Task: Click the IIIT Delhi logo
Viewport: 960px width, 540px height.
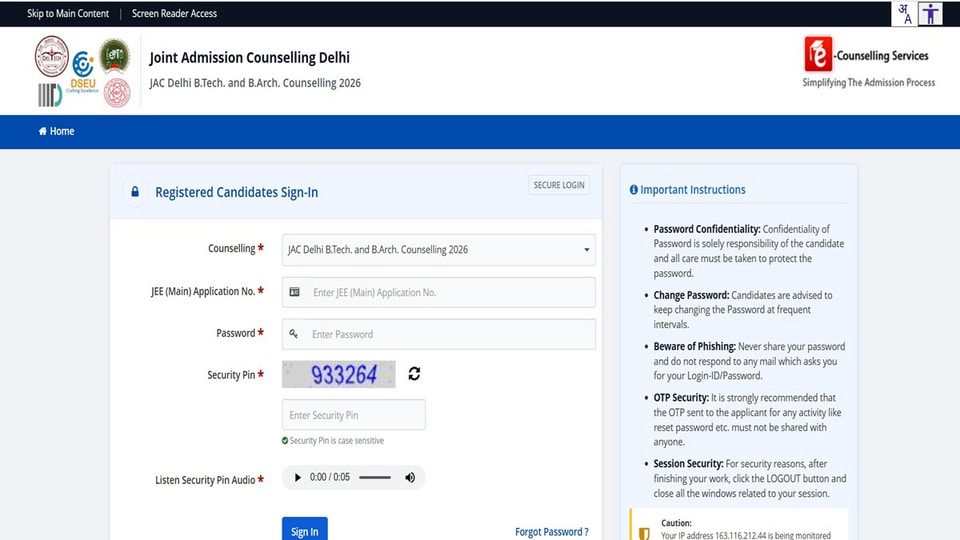Action: pos(50,95)
